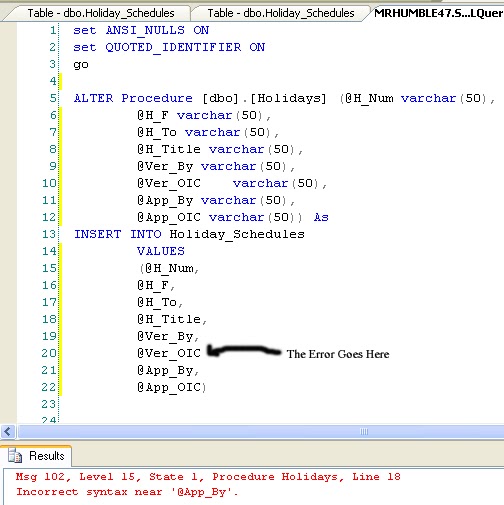504x505 pixels.
Task: Click the 'VALUES' keyword
Action: (161, 251)
